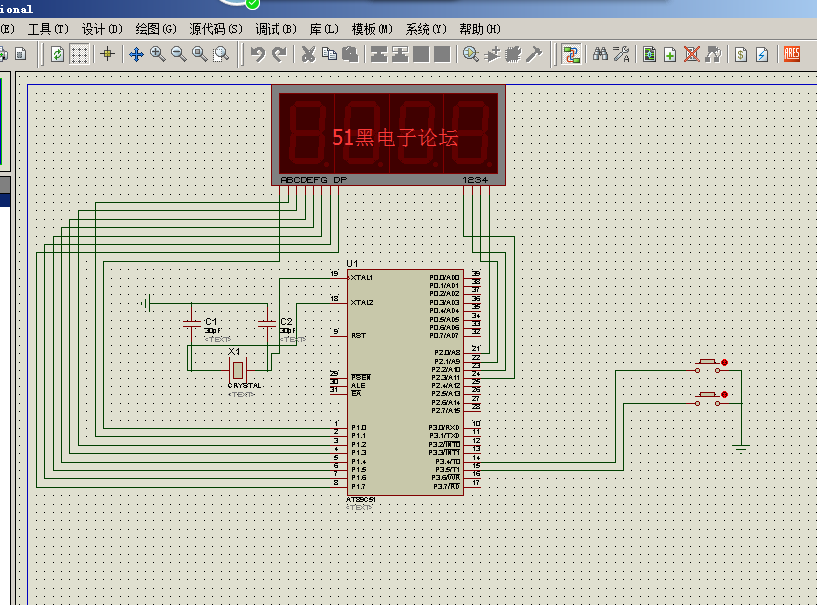
Task: Click the Block Rotate icon
Action: pos(421,54)
